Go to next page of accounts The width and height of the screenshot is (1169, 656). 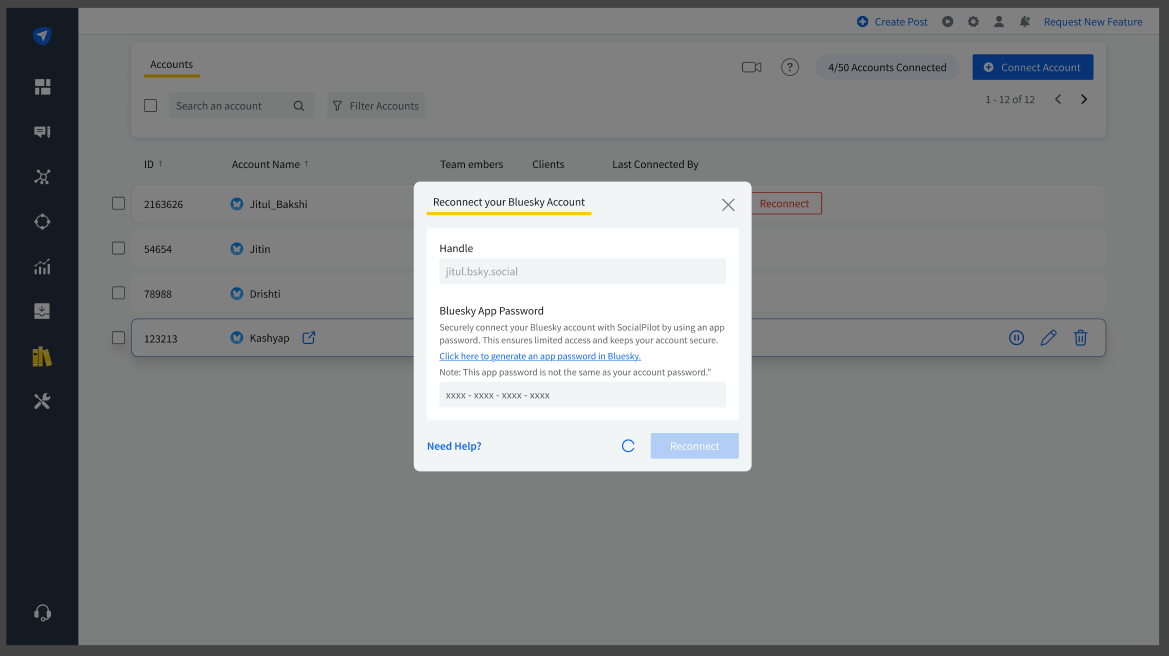tap(1084, 99)
